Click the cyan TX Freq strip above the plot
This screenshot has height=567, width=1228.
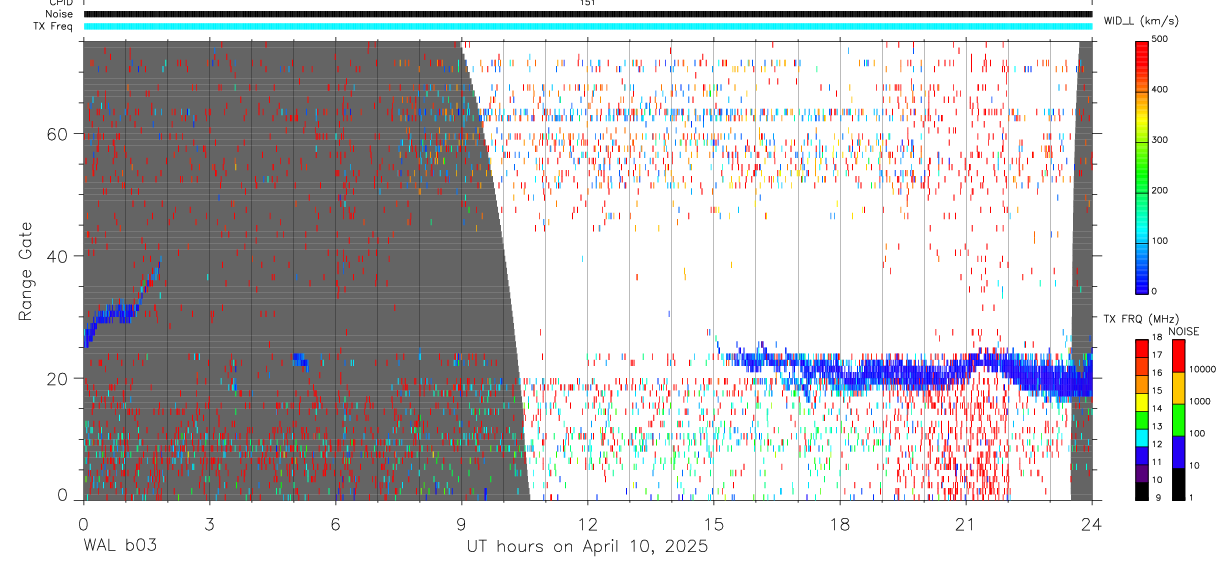[x=587, y=26]
